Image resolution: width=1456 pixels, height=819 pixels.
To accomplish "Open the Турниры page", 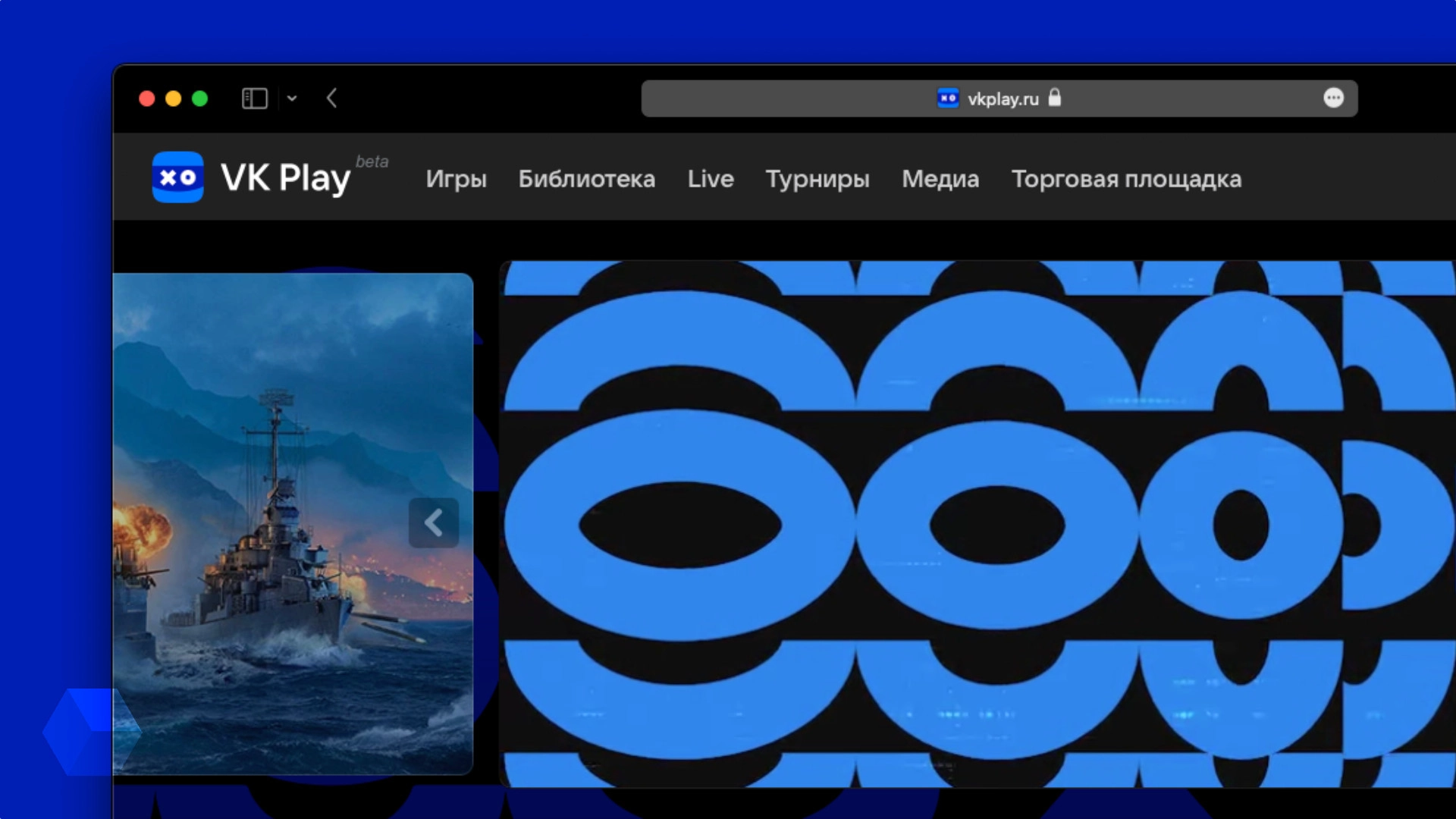I will [817, 179].
